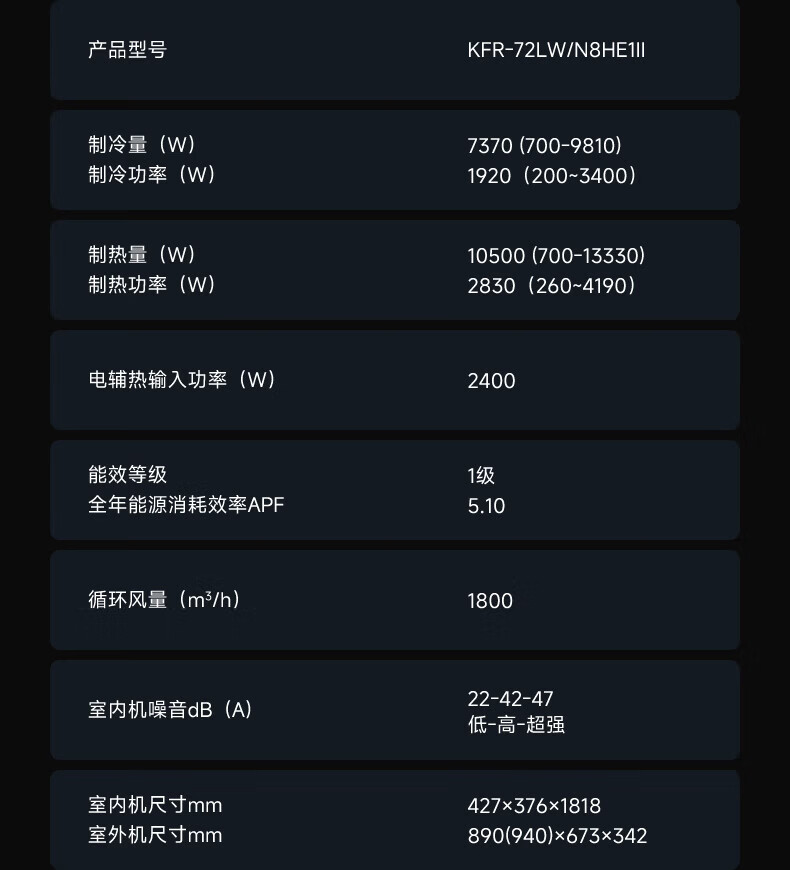Select heating capacity value 10500 (700-13330)

click(x=556, y=256)
